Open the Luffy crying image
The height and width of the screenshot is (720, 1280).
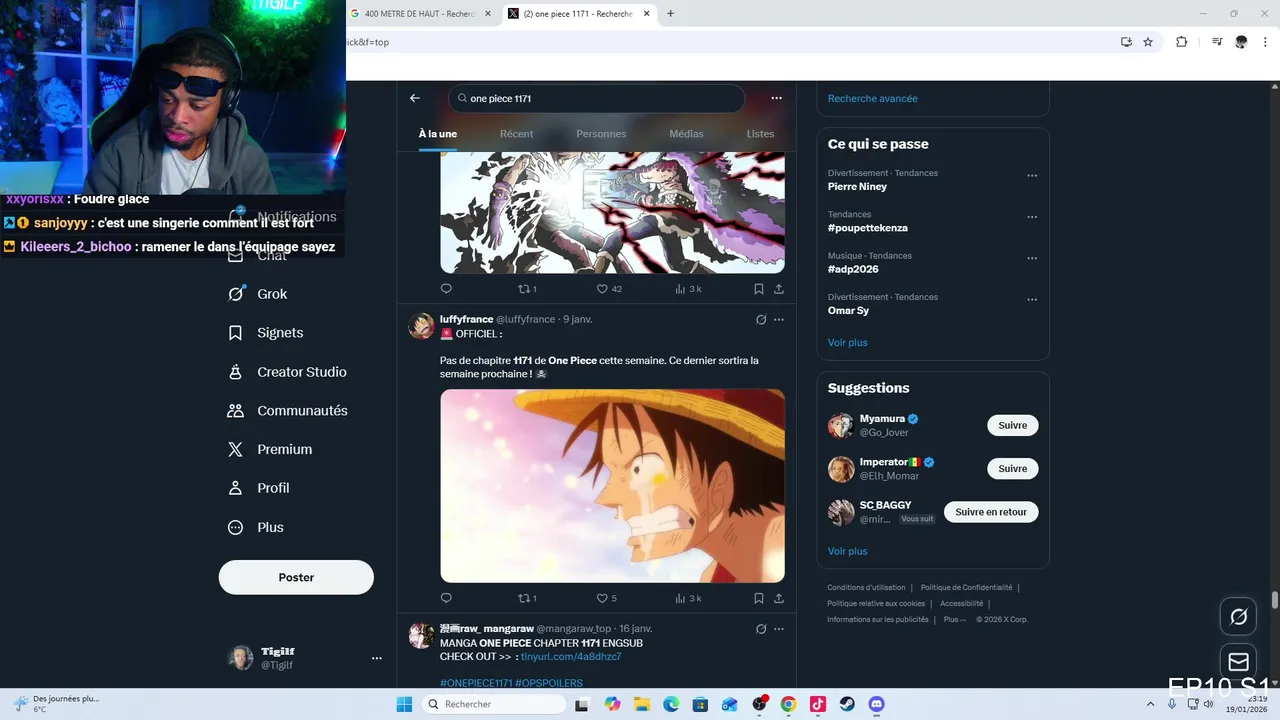click(x=613, y=486)
